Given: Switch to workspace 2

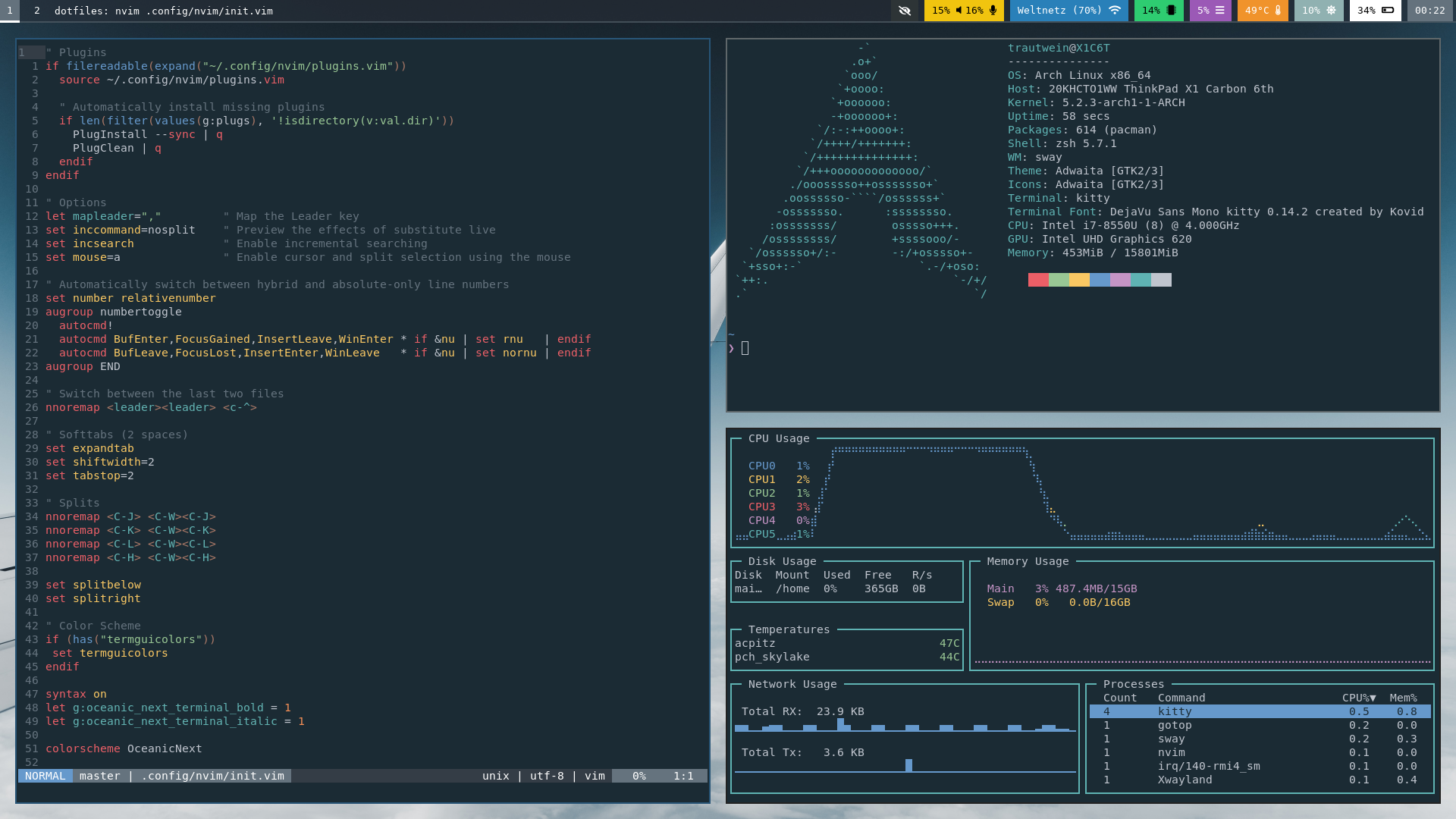Looking at the screenshot, I should click(x=36, y=11).
